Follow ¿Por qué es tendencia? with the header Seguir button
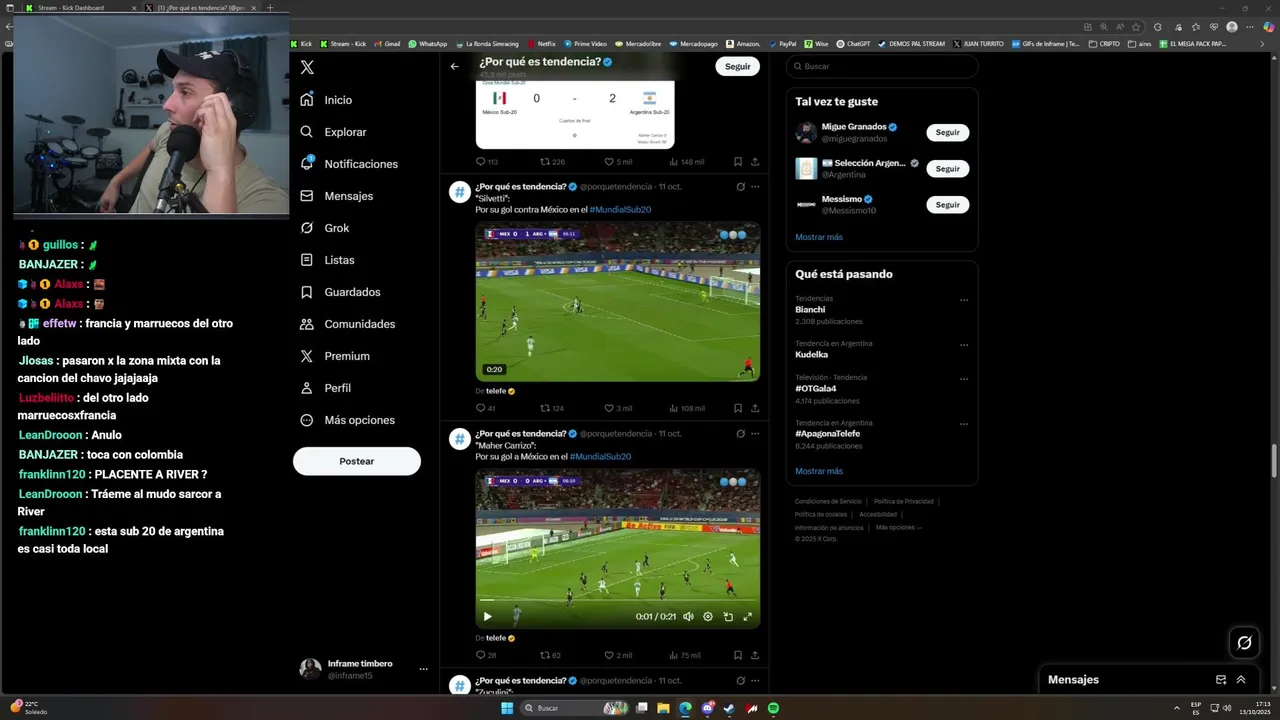Screen dimensions: 1280x720 point(737,66)
